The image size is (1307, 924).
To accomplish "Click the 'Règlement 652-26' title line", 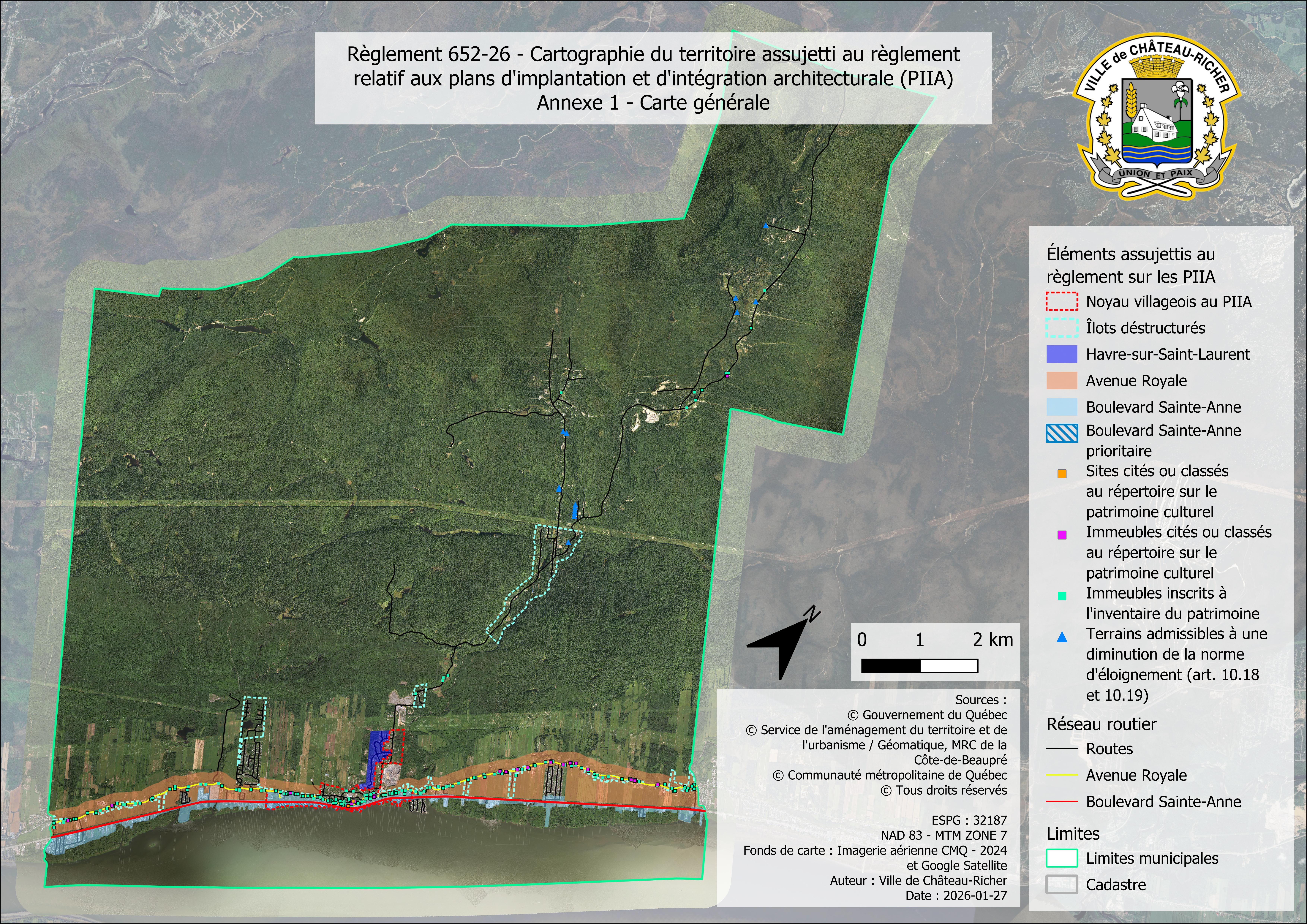I will click(x=654, y=55).
